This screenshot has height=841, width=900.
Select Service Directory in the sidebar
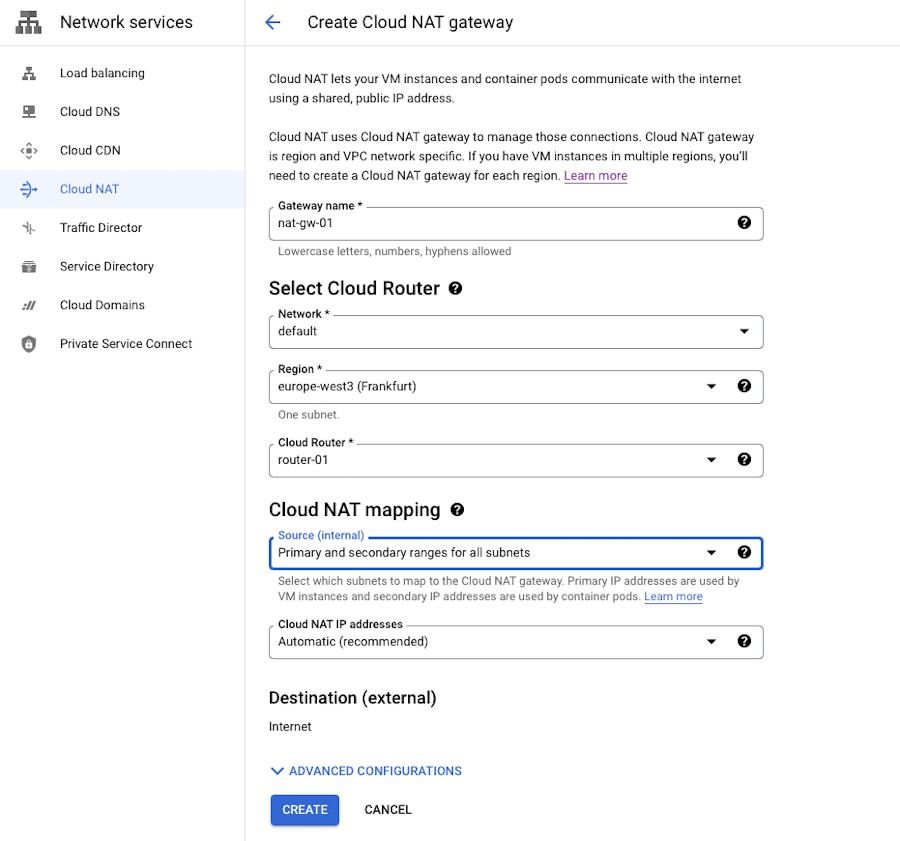(x=122, y=266)
